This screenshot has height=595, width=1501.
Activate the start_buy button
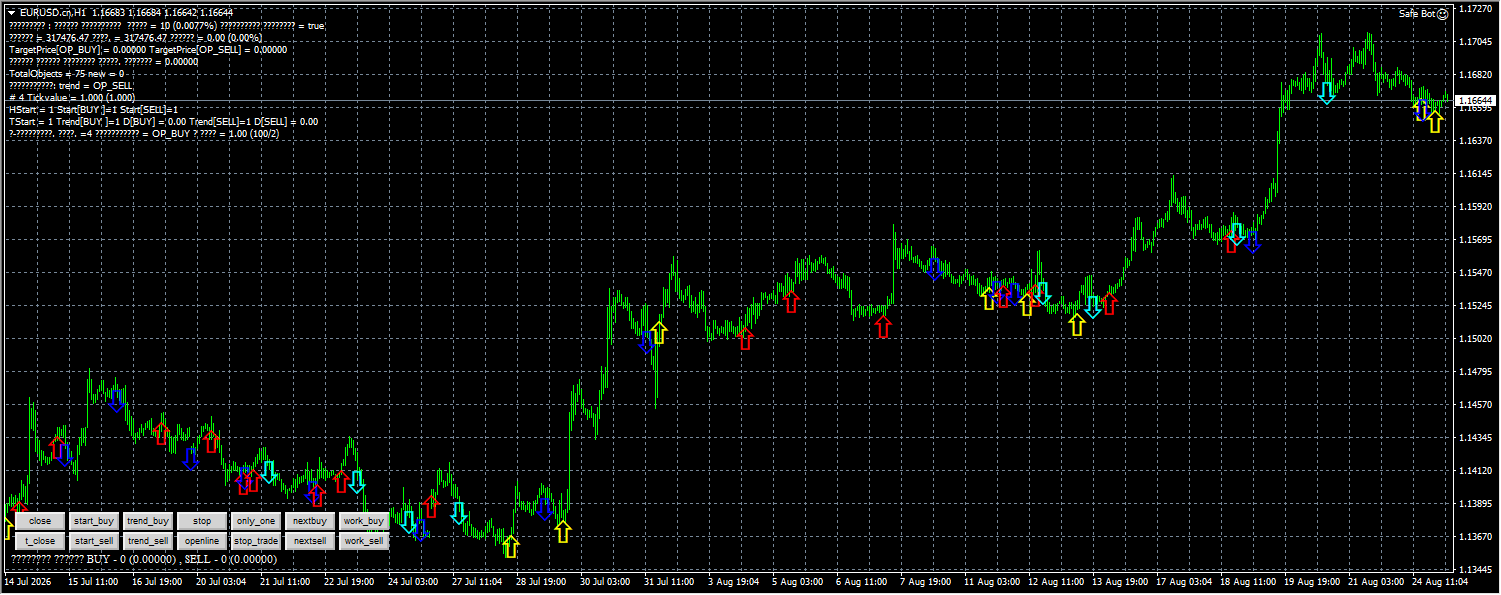pos(94,521)
